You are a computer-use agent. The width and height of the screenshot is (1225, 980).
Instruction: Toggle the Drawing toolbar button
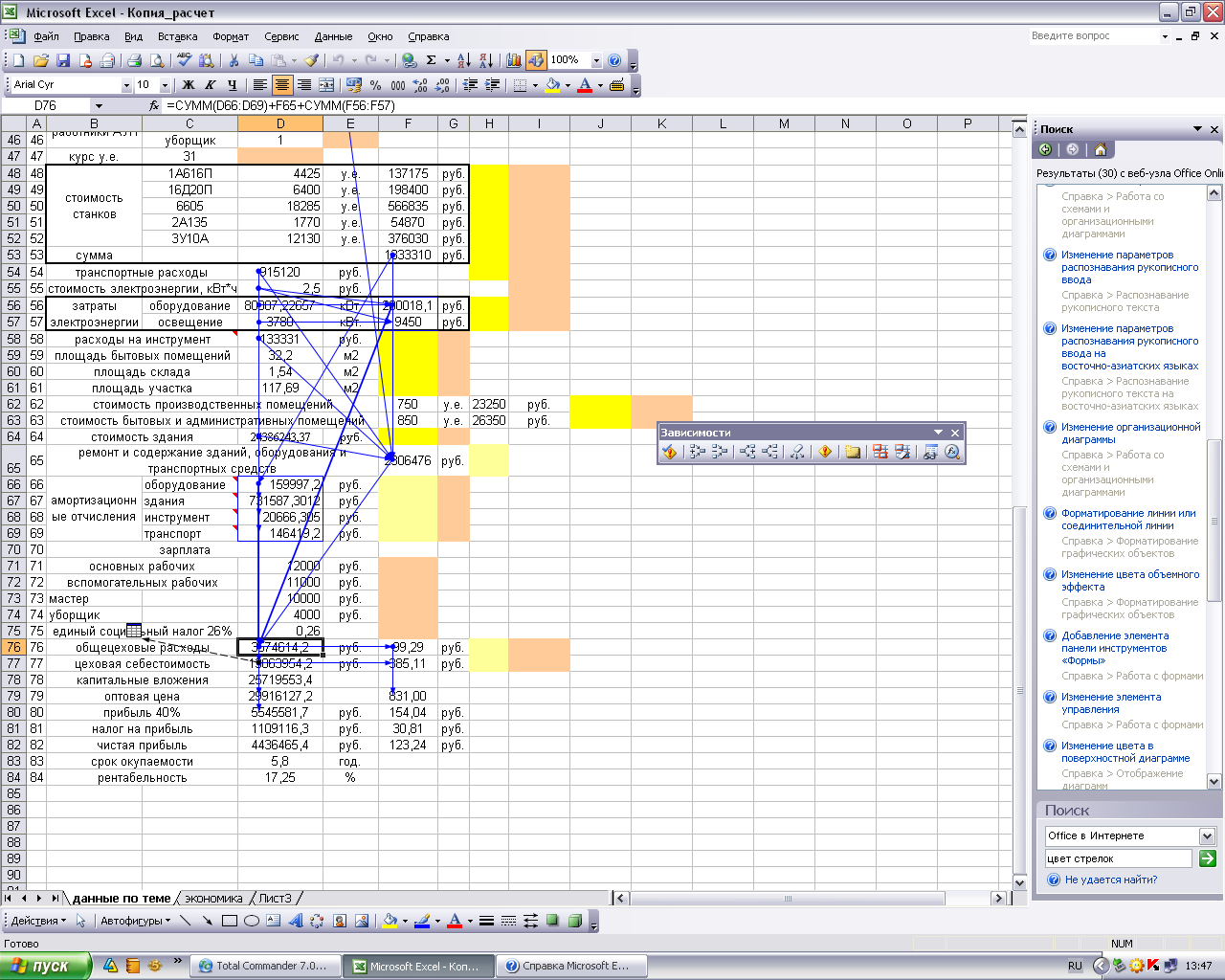536,60
